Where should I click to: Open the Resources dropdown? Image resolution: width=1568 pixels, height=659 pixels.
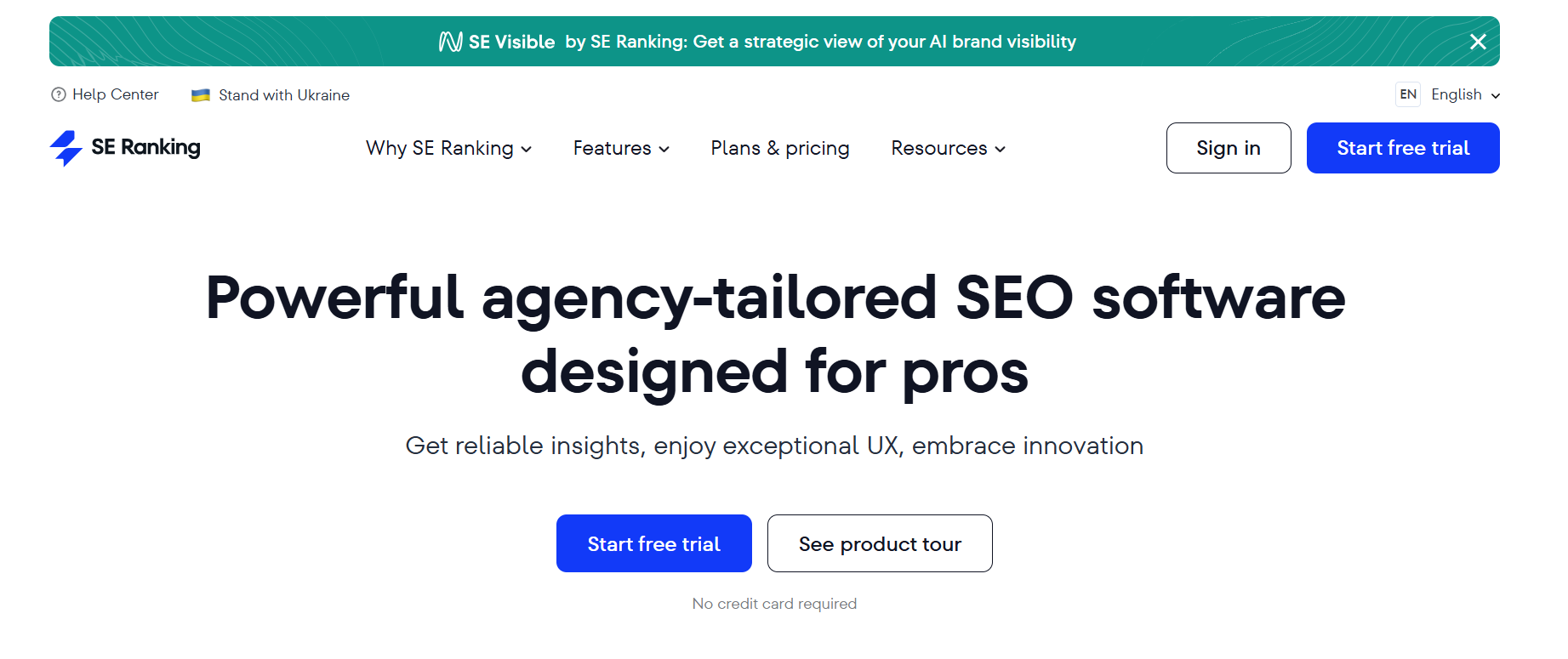947,148
